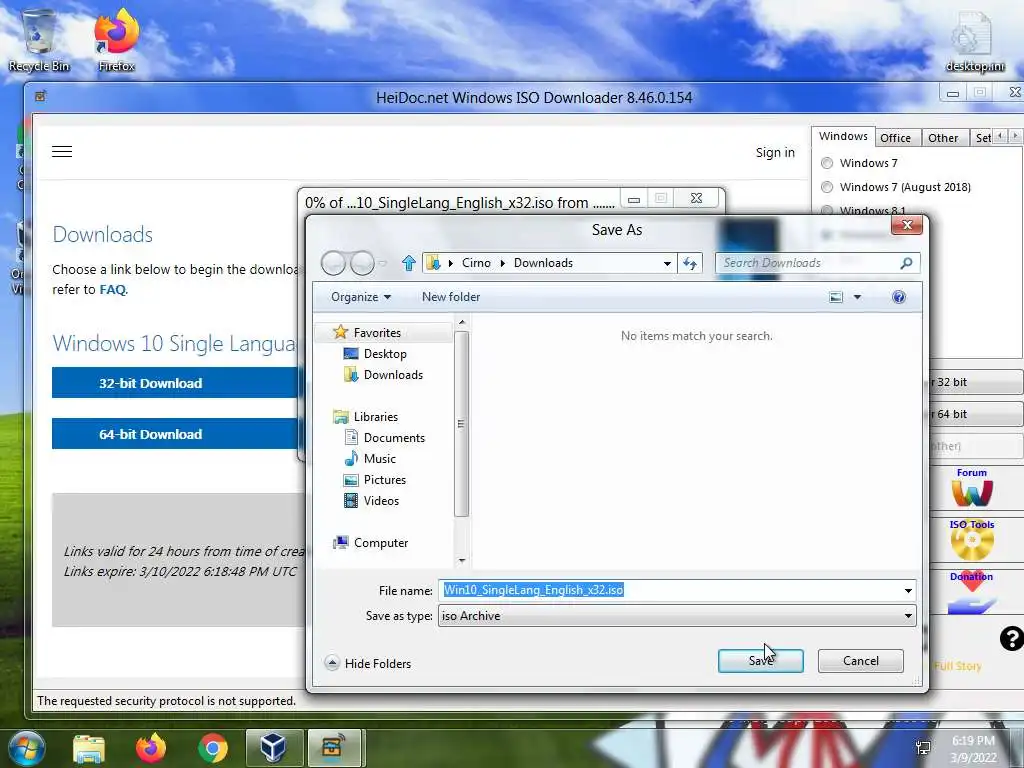Select Documents library

pos(385,438)
